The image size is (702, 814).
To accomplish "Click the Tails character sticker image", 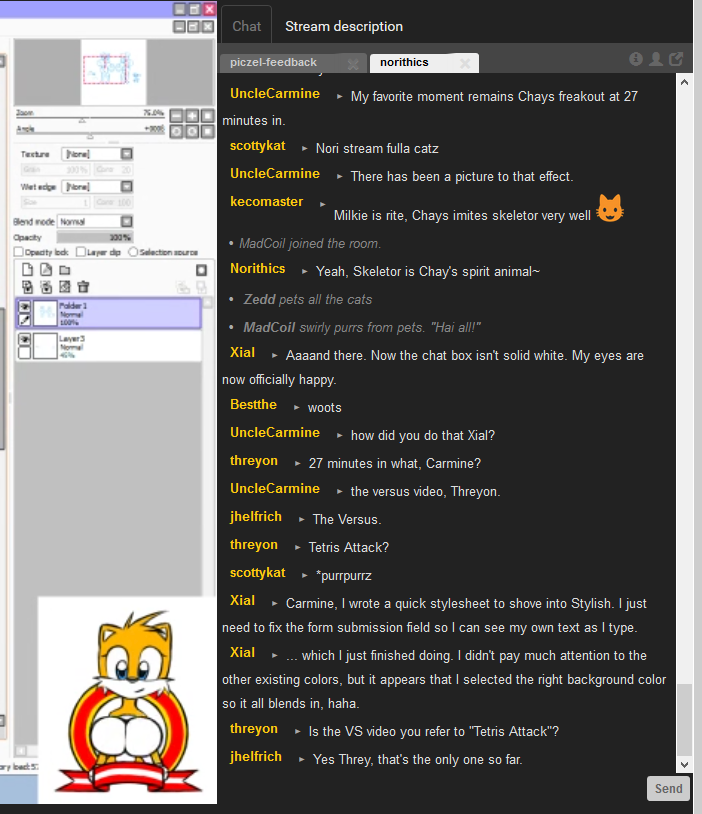I will click(128, 700).
